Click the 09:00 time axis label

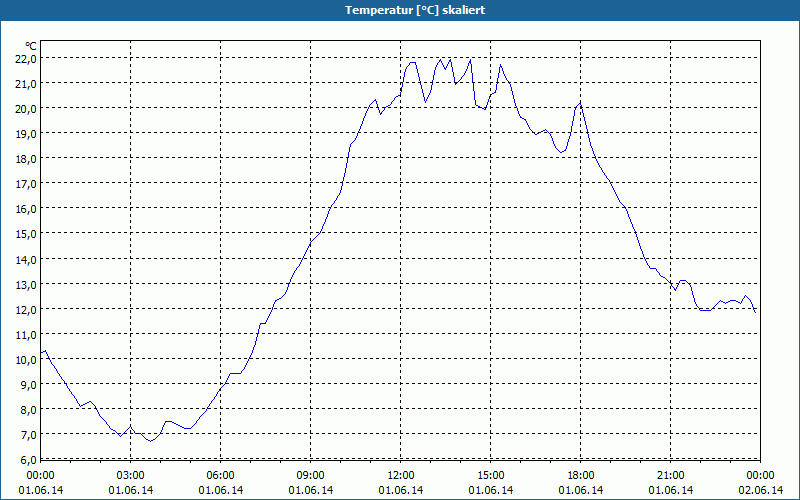(x=311, y=476)
